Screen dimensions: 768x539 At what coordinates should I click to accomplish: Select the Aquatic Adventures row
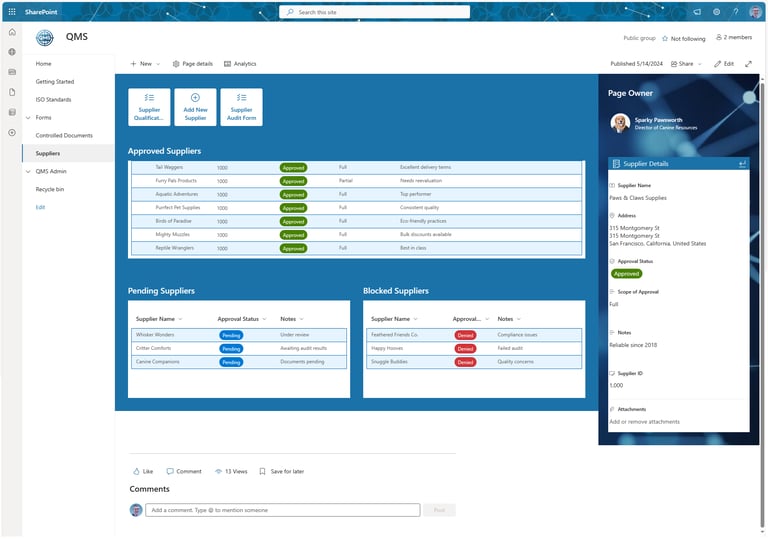point(357,195)
